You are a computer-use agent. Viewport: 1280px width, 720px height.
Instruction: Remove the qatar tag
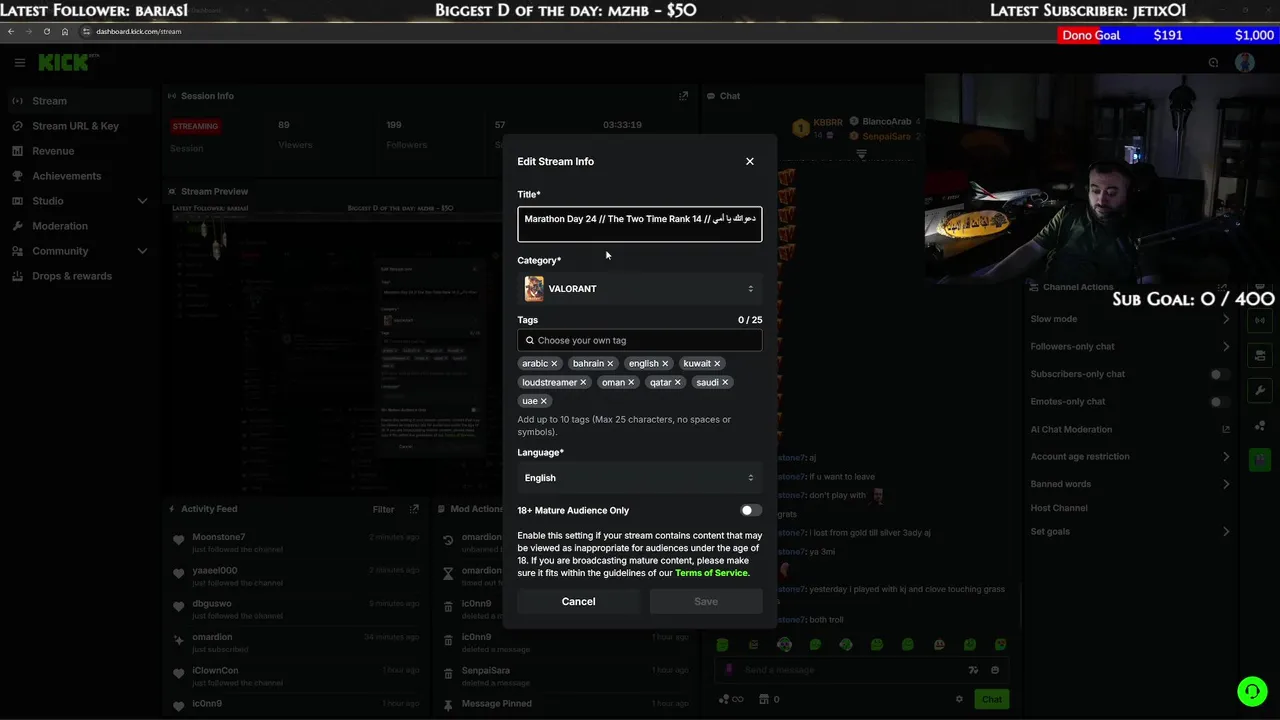point(678,383)
